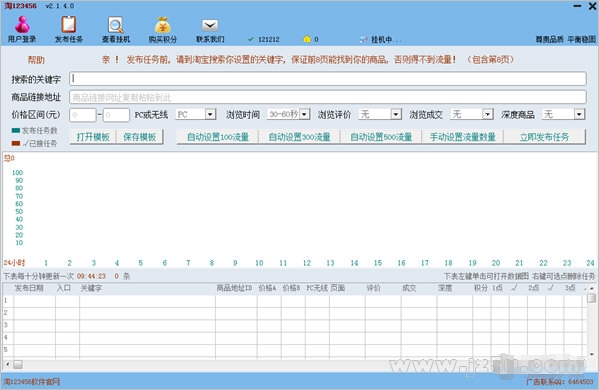Open the 浏览时间 30-60秒 dropdown

pos(304,114)
